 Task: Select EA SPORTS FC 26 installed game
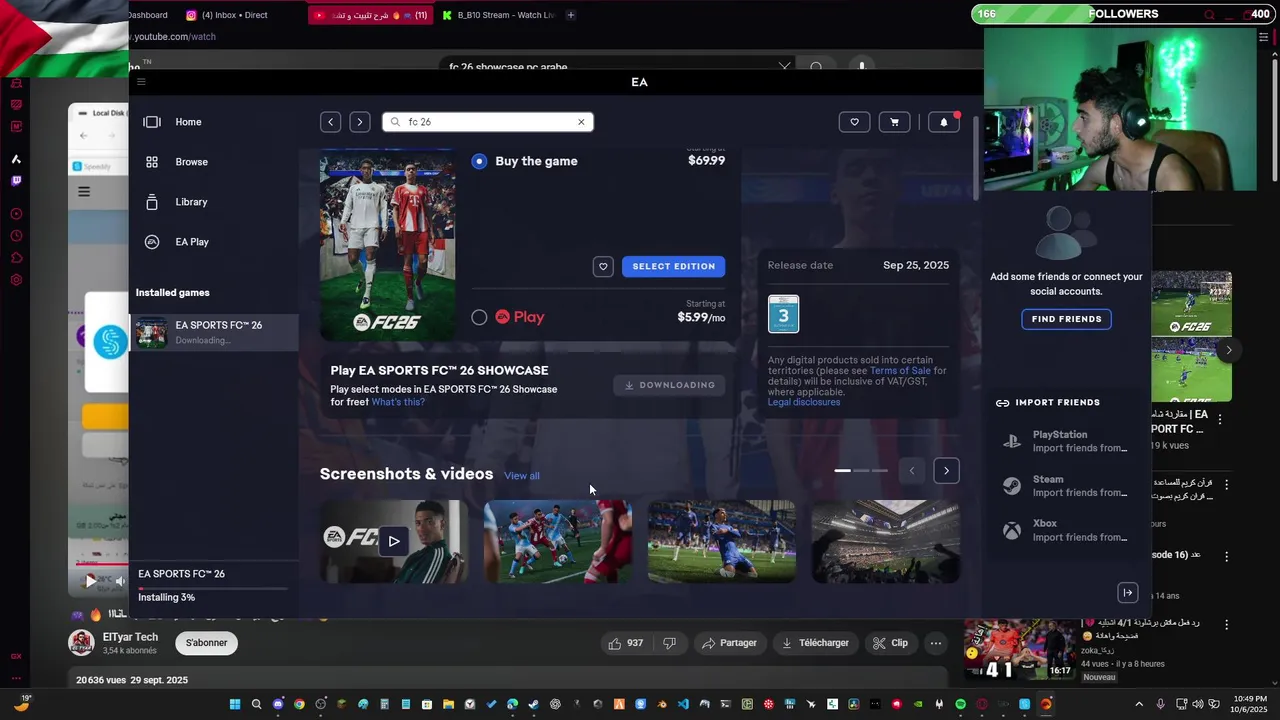[214, 332]
